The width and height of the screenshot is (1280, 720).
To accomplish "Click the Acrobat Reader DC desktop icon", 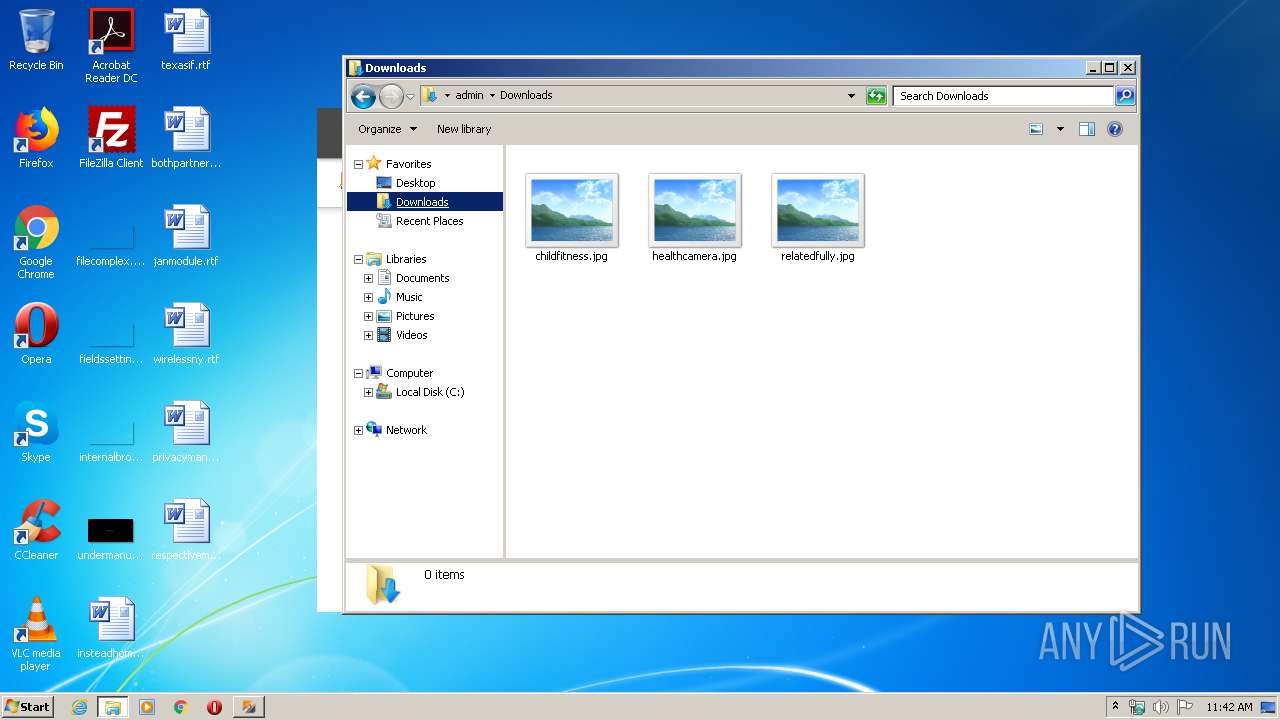I will [x=111, y=46].
